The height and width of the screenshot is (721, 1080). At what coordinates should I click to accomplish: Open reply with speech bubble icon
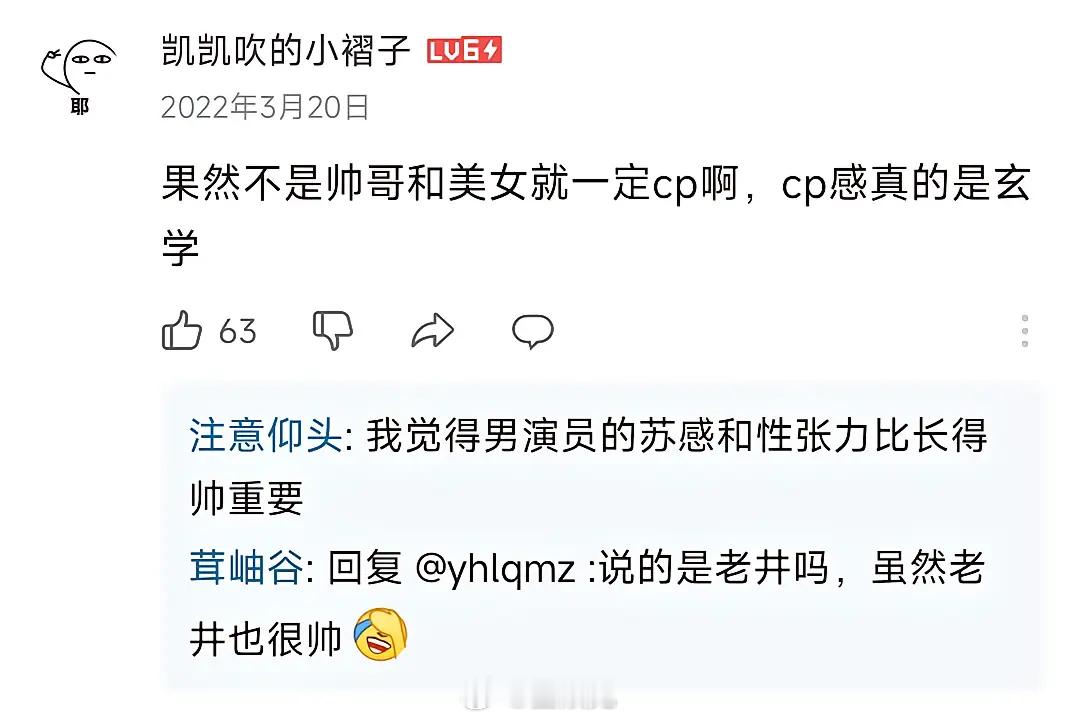coord(532,331)
